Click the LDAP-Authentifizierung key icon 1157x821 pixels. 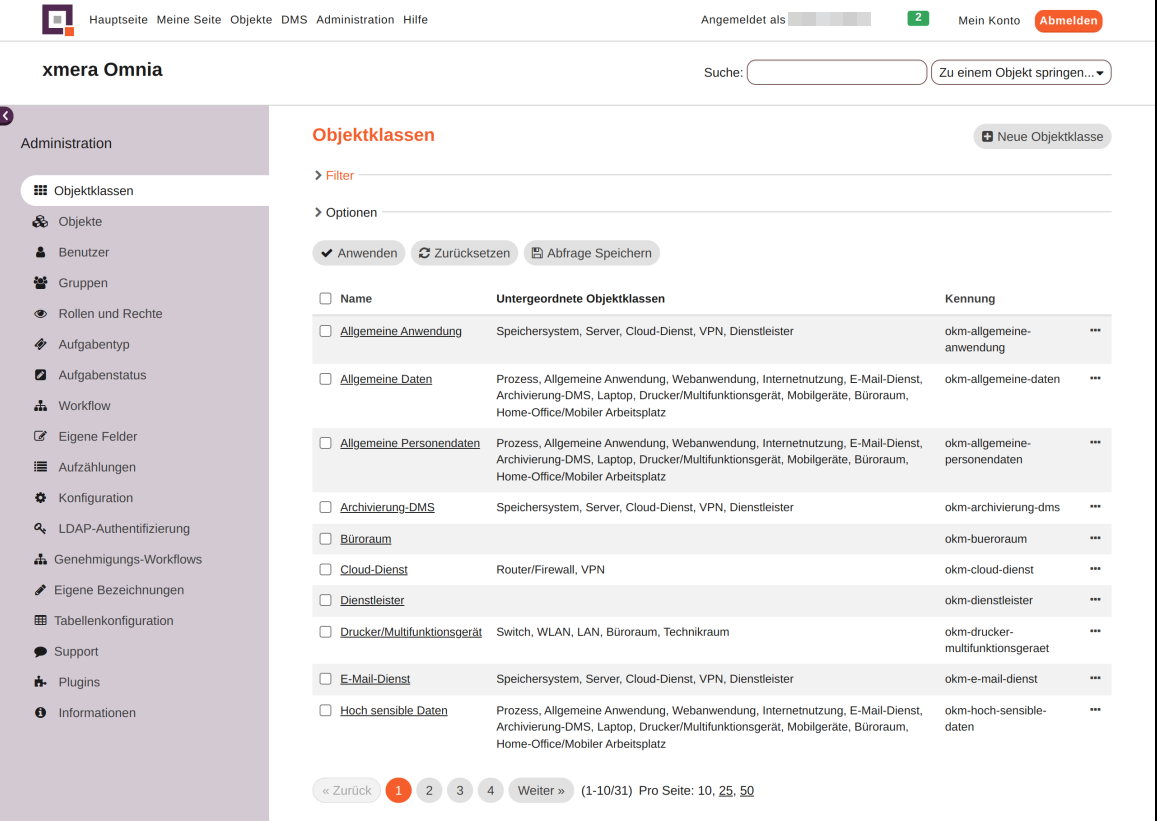click(41, 529)
